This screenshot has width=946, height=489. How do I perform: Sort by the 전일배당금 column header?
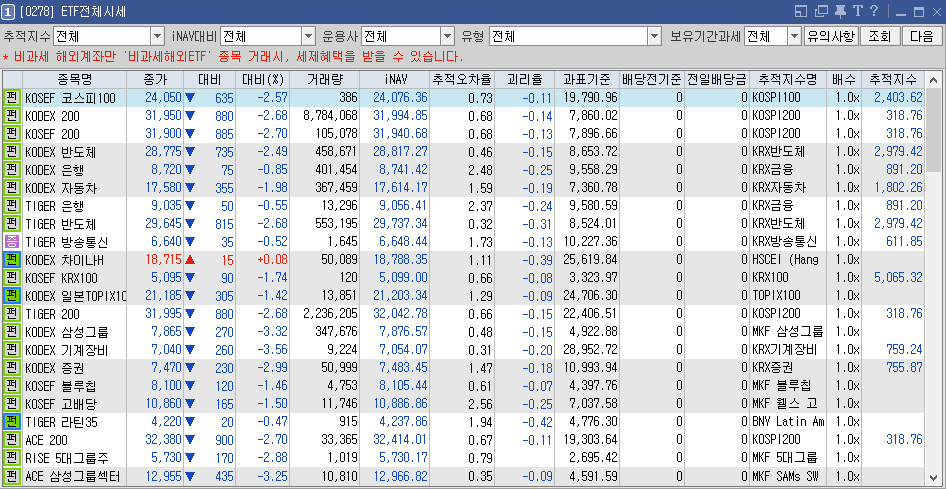point(717,80)
